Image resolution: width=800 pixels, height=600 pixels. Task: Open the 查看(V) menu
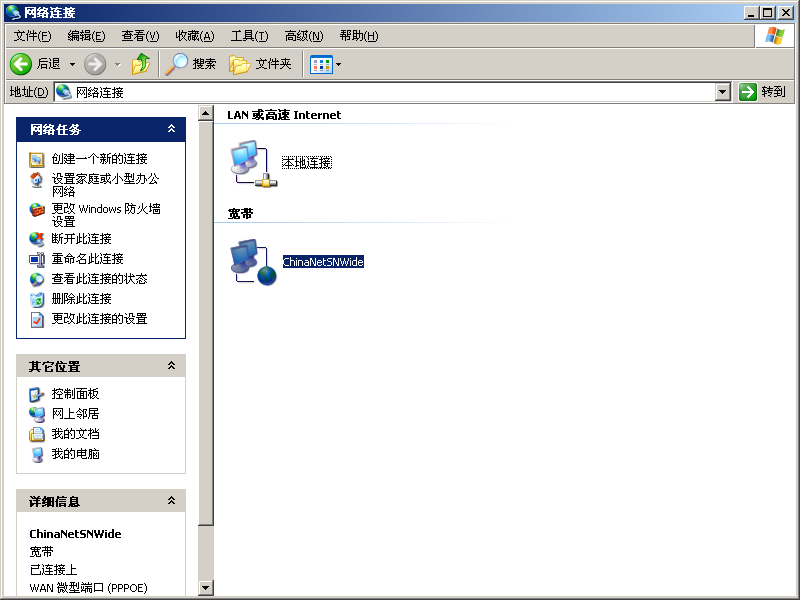(x=140, y=36)
